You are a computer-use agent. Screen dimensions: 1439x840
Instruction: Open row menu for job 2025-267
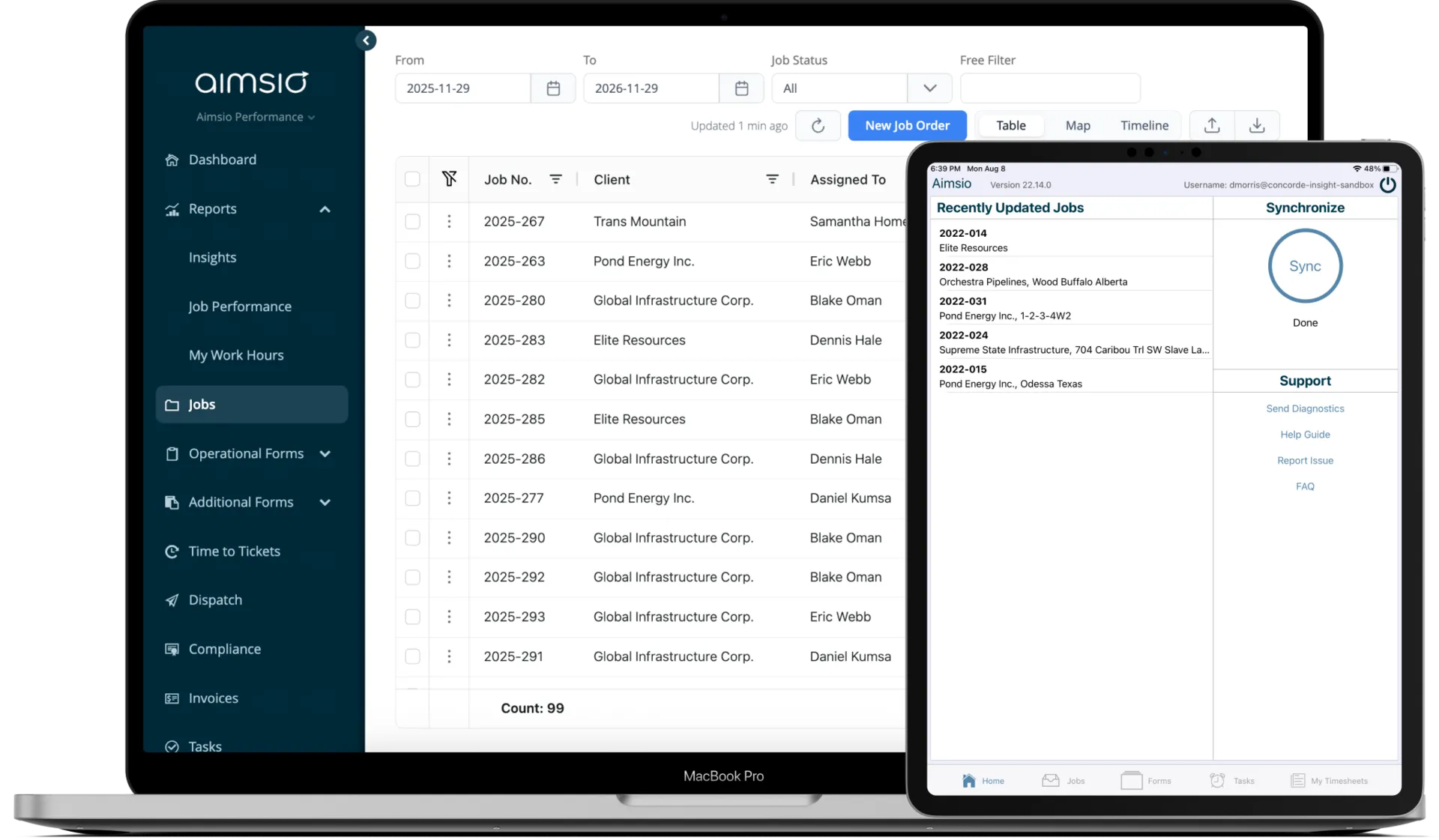(x=449, y=221)
